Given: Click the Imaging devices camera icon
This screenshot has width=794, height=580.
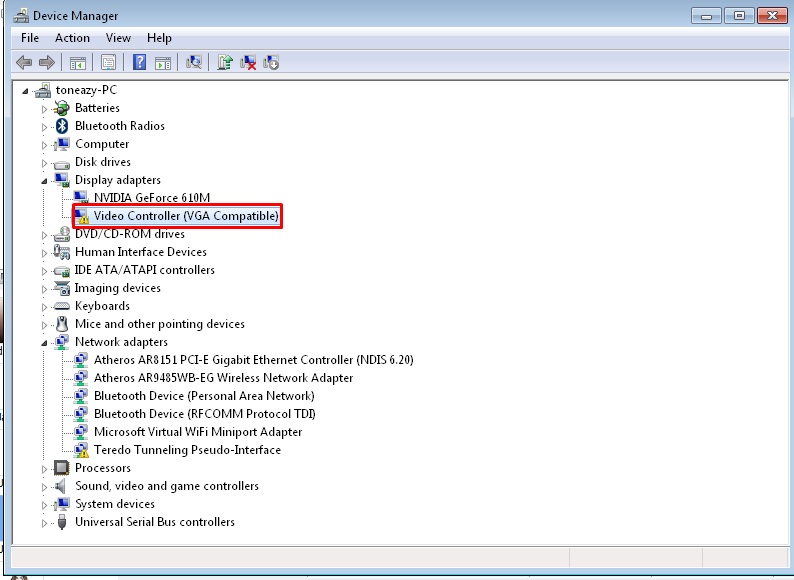Looking at the screenshot, I should point(62,288).
